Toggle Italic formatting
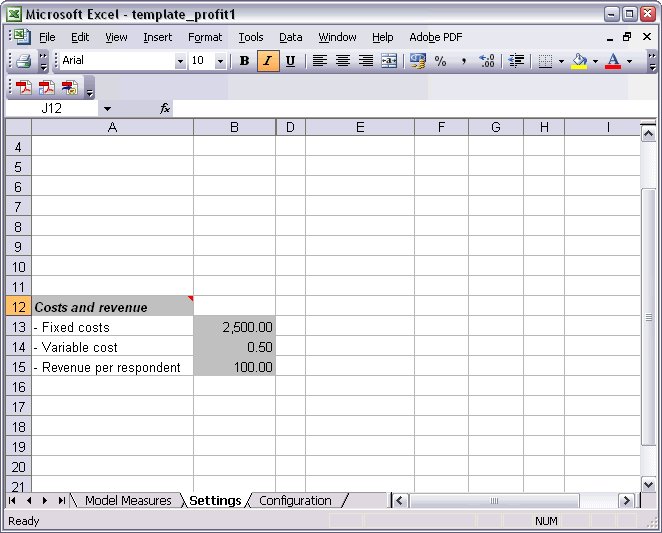 pos(268,61)
